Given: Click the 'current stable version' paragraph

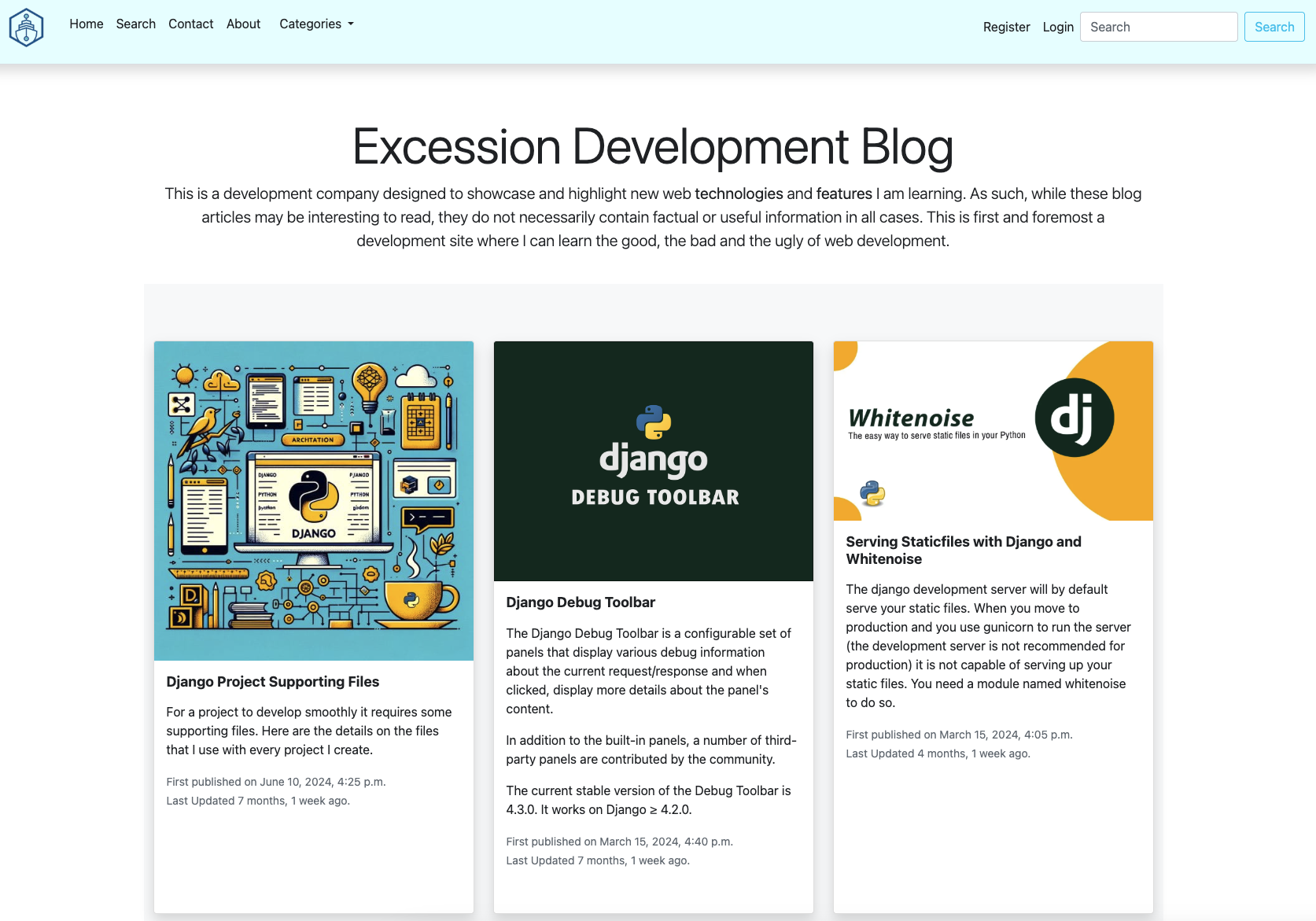Looking at the screenshot, I should tap(649, 800).
